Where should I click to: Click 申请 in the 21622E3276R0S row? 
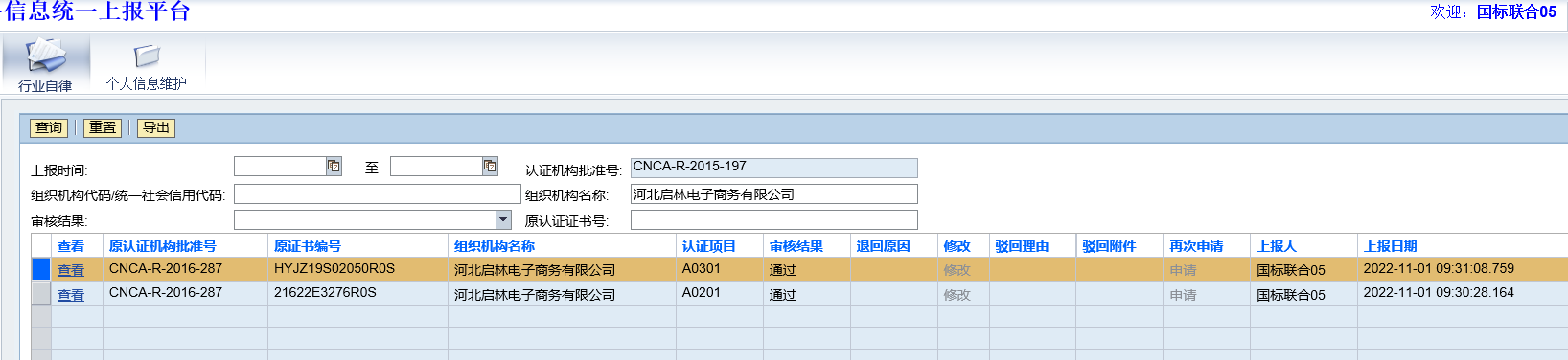coord(1183,295)
